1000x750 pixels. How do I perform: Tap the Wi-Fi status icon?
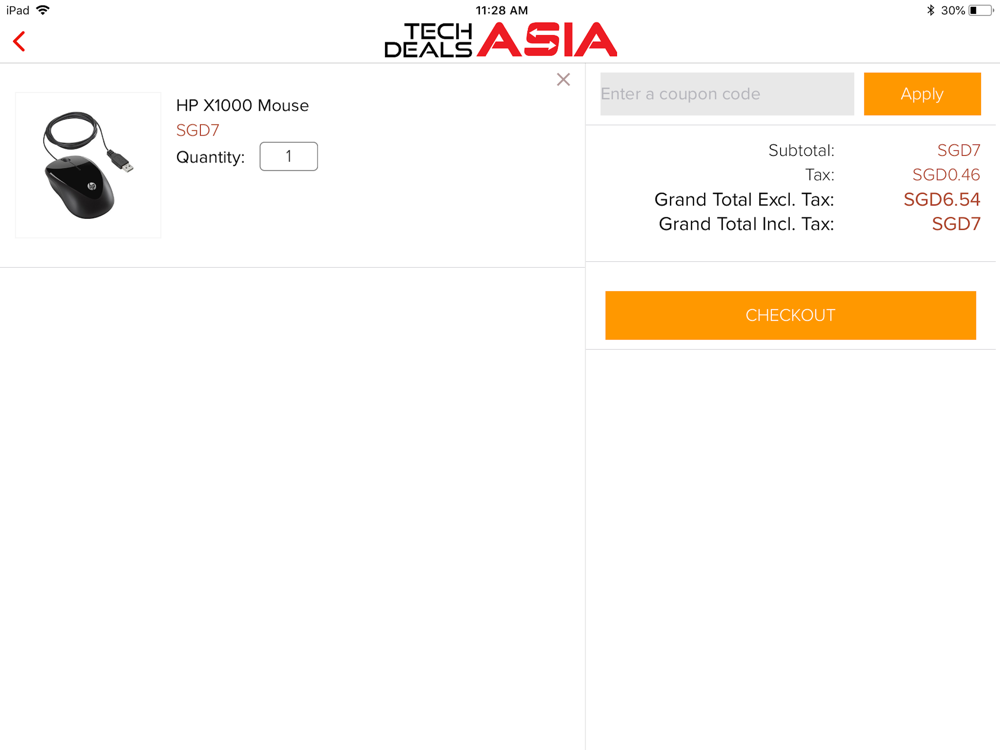[43, 10]
